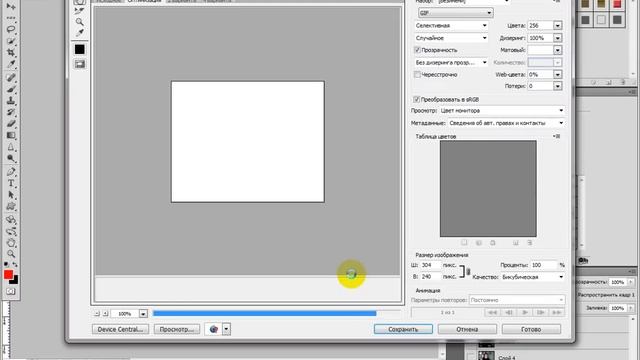Open the Качество Бикубическая dropdown
640x360 pixels.
533,277
